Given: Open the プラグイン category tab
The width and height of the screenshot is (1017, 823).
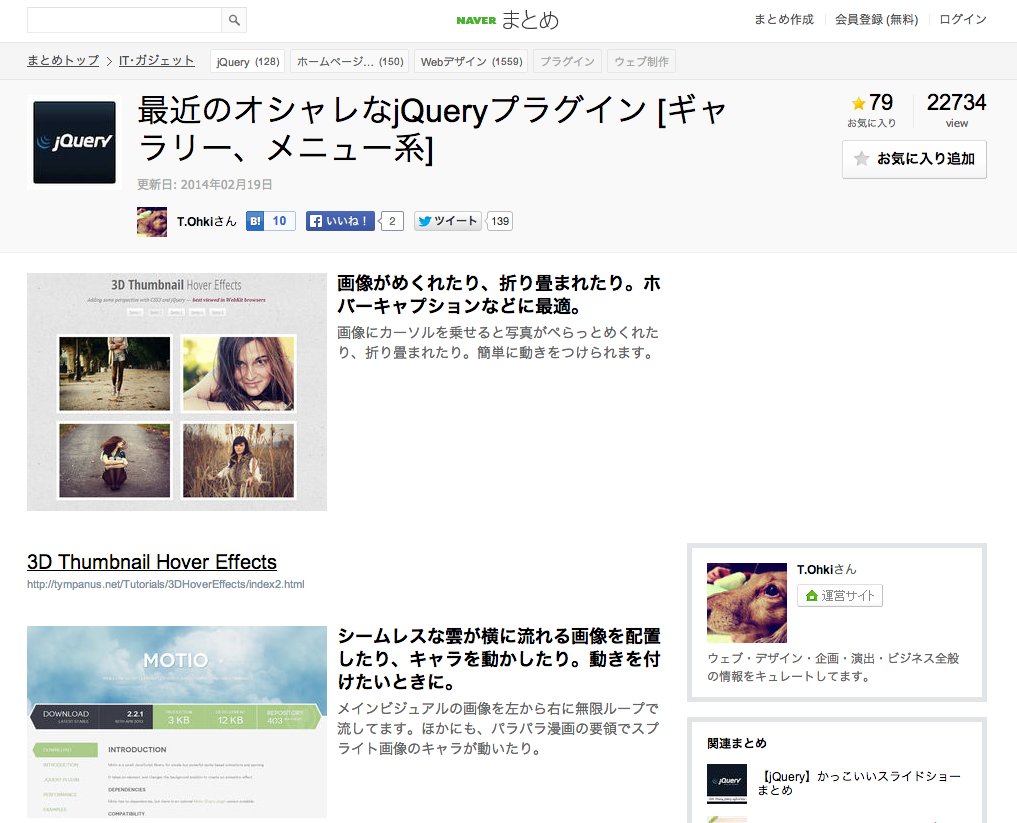Looking at the screenshot, I should [566, 60].
